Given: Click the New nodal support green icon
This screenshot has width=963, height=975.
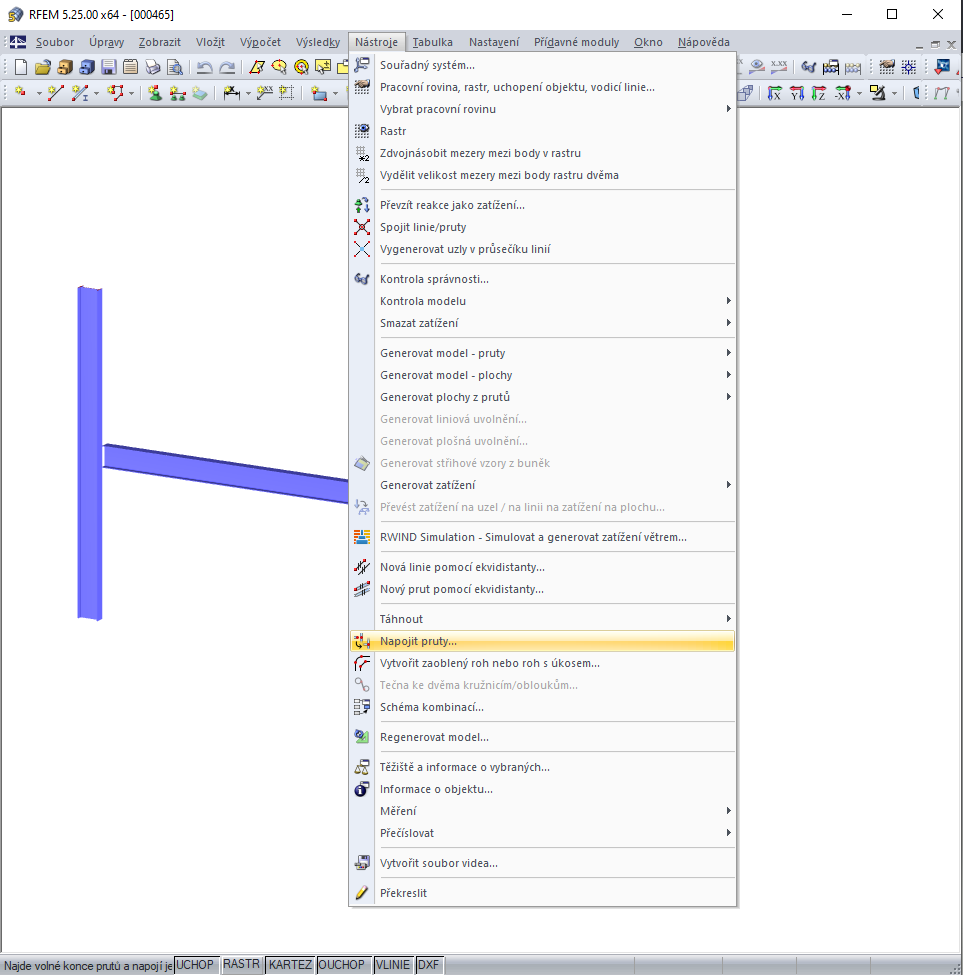Looking at the screenshot, I should (x=155, y=93).
